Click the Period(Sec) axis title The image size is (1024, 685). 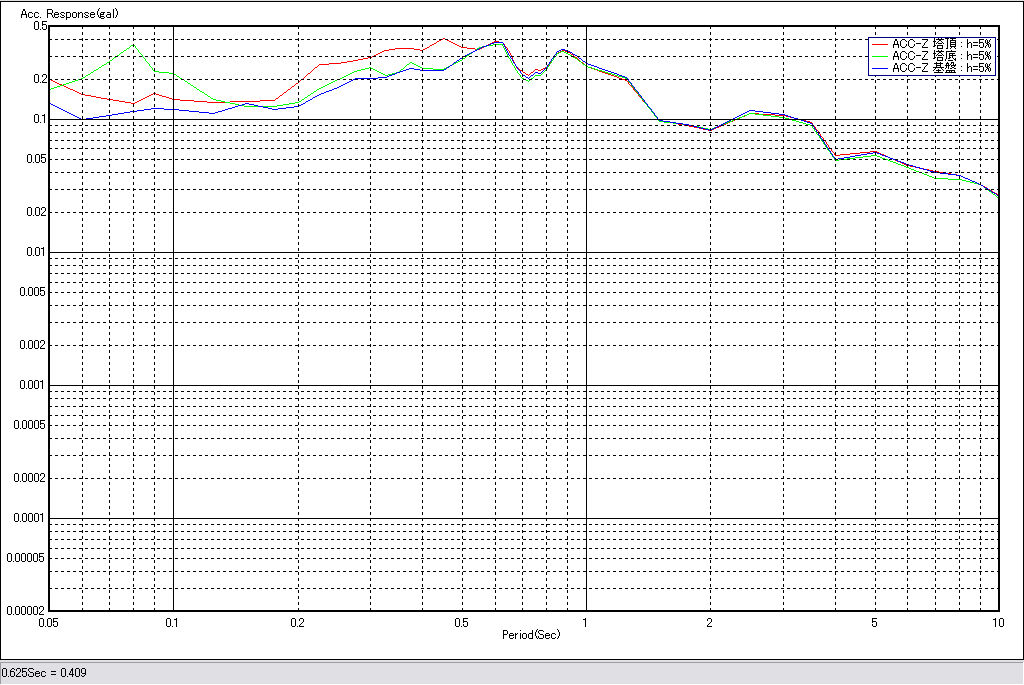[x=531, y=635]
